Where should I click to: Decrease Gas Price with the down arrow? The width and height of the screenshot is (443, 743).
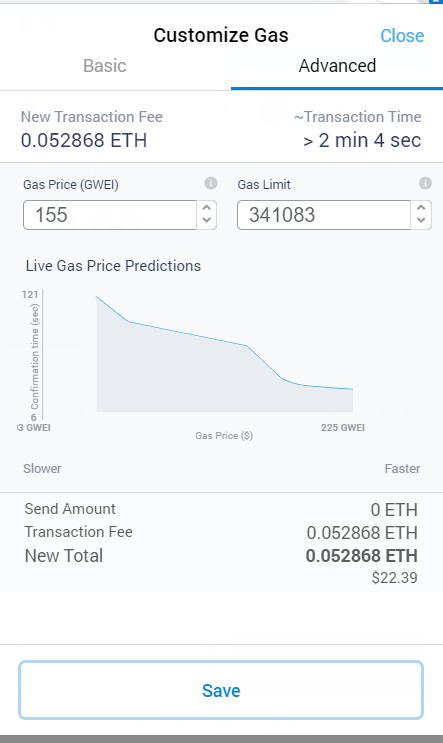(207, 221)
